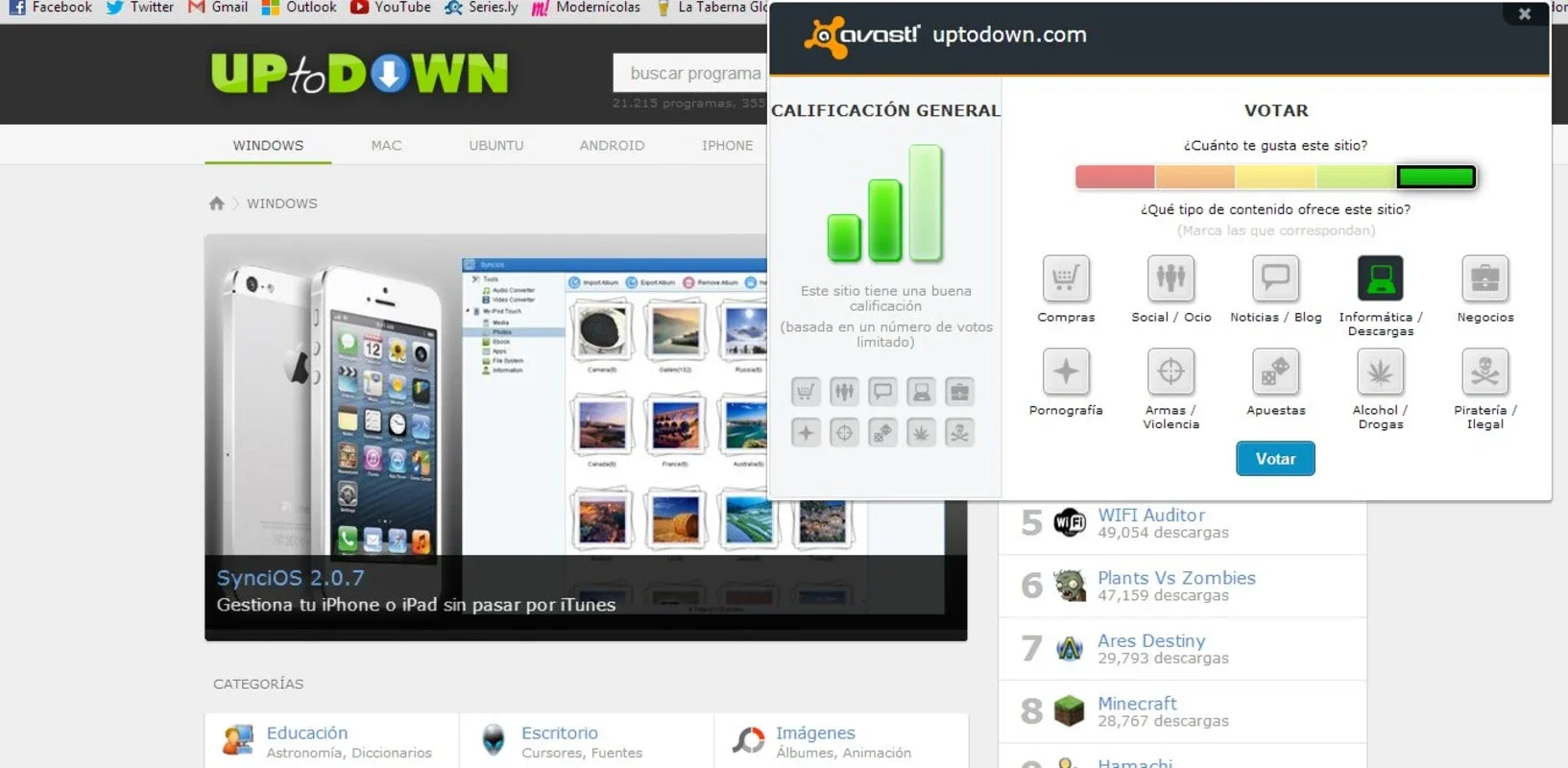Click the speech bubble icon in Calificación General

pyautogui.click(x=882, y=392)
